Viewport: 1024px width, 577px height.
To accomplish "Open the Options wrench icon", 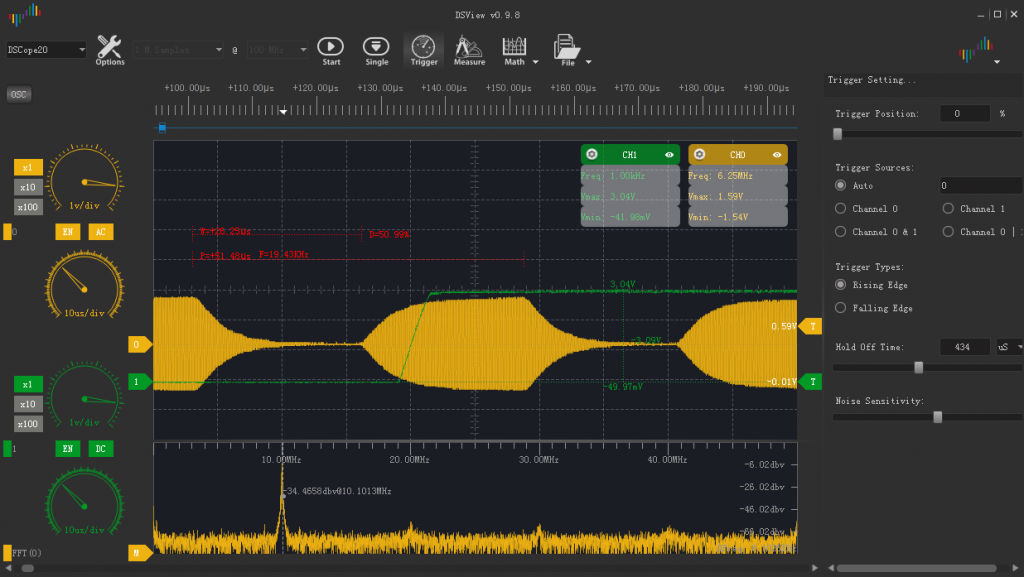I will (109, 47).
